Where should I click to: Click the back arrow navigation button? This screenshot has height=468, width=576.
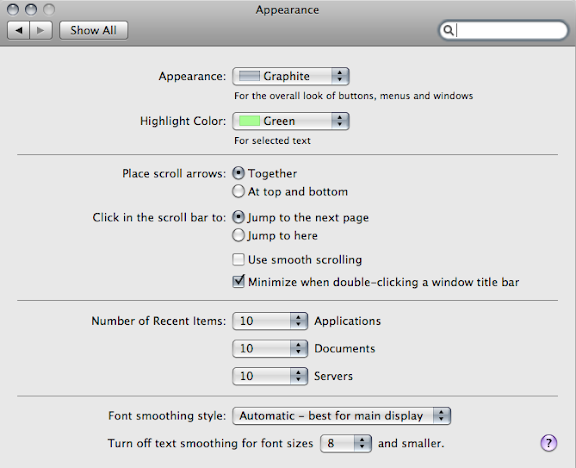pos(18,30)
